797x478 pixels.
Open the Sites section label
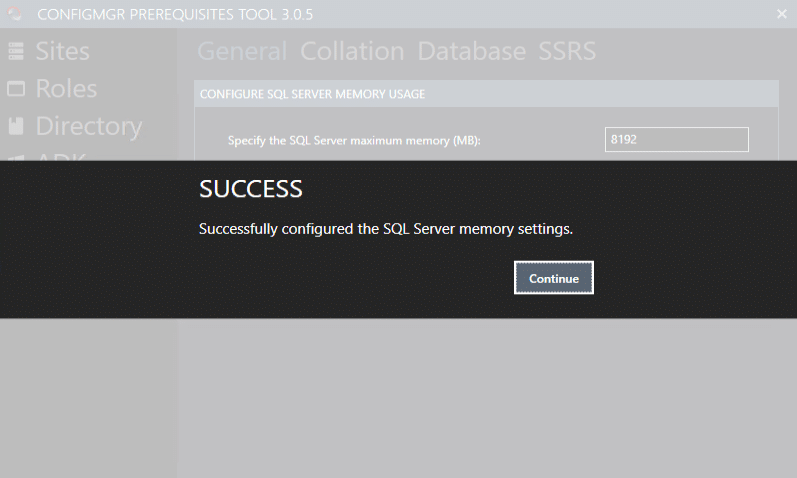point(62,51)
